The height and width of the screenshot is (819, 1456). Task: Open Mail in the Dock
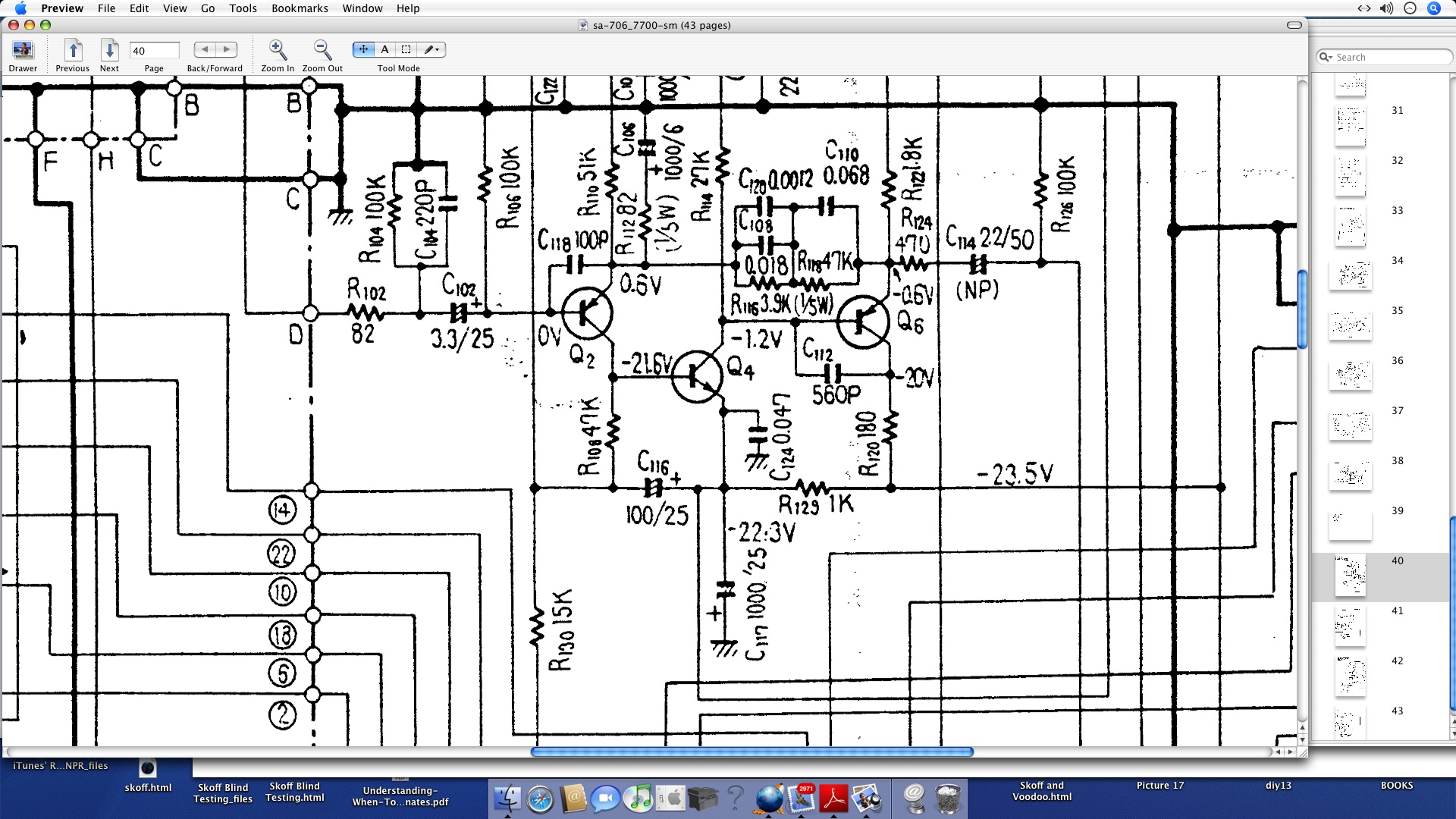point(802,799)
